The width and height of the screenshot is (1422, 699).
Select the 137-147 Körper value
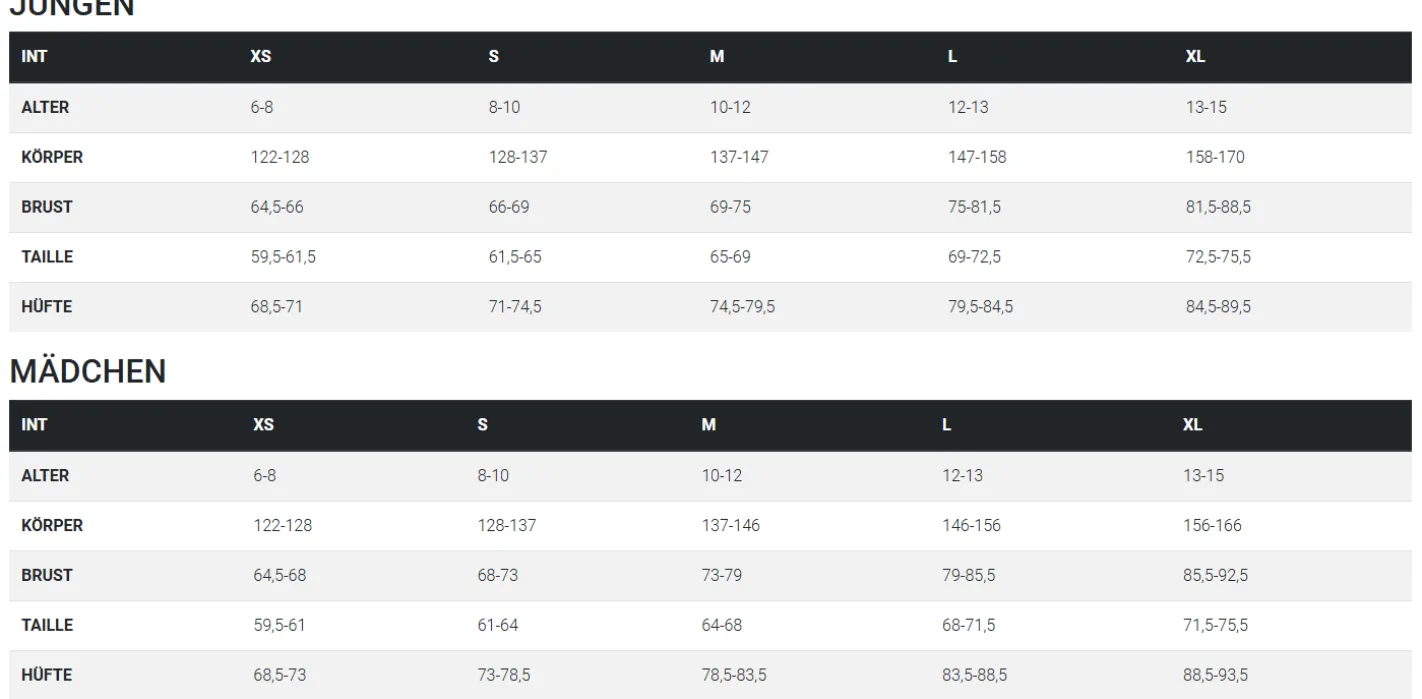click(x=739, y=157)
